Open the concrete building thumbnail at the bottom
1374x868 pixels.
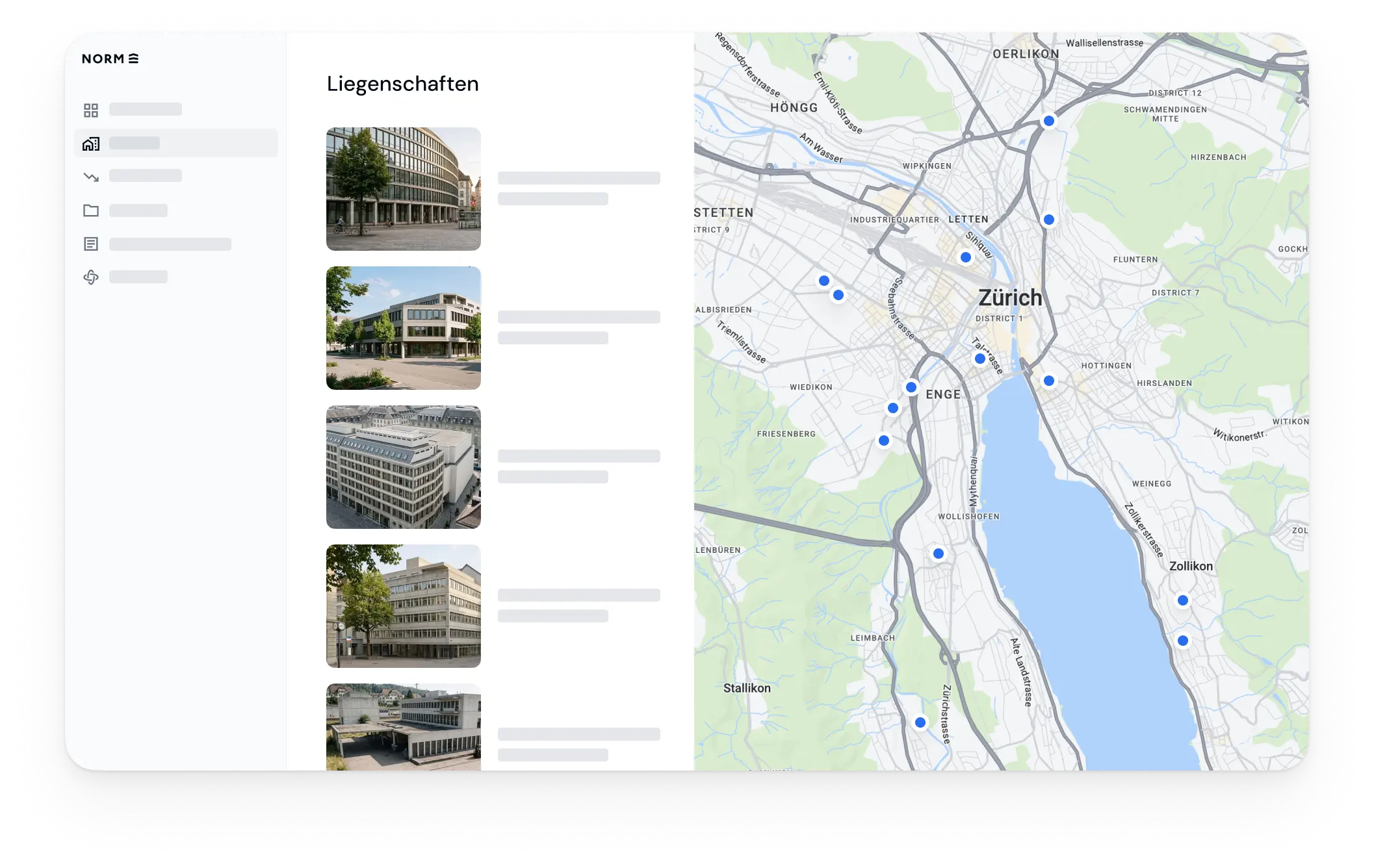coord(404,727)
